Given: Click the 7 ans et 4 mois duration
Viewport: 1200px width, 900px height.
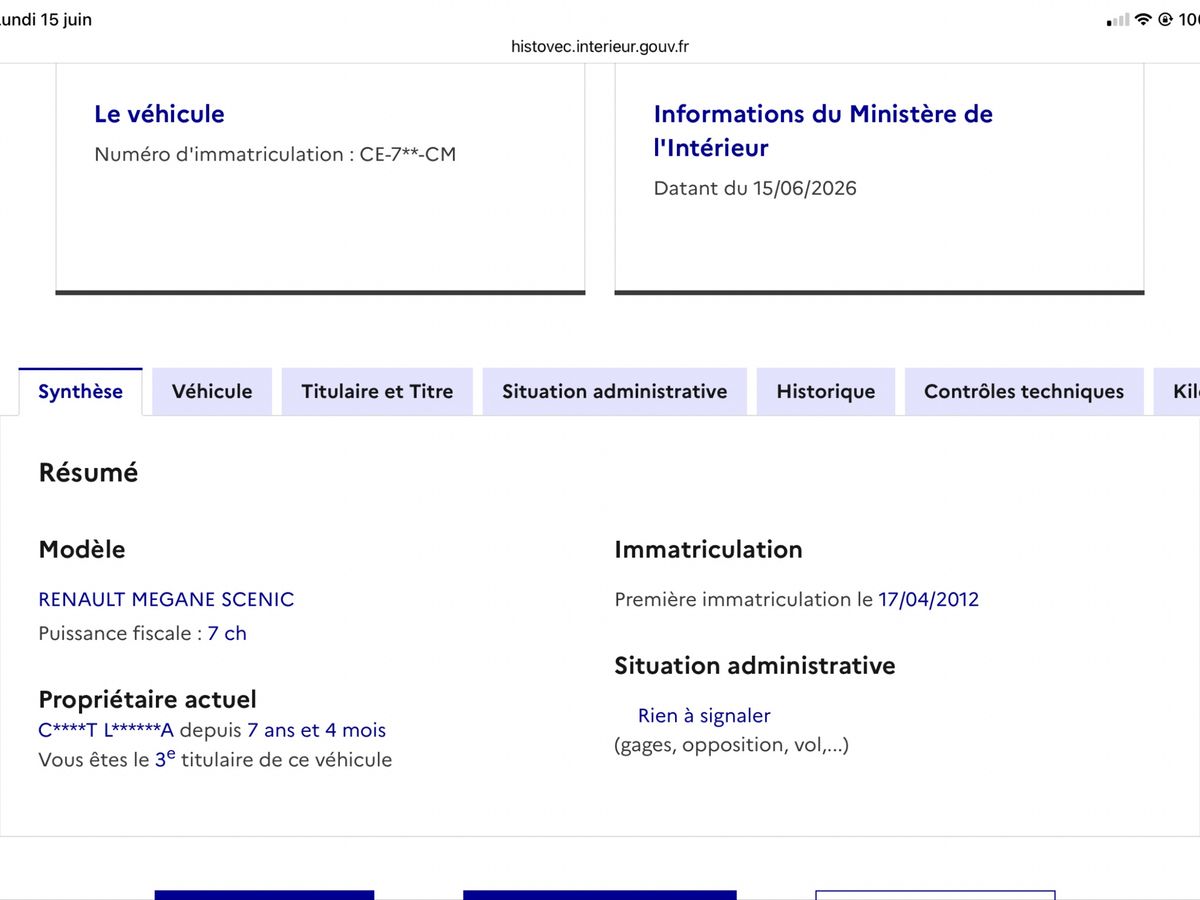Looking at the screenshot, I should 316,730.
